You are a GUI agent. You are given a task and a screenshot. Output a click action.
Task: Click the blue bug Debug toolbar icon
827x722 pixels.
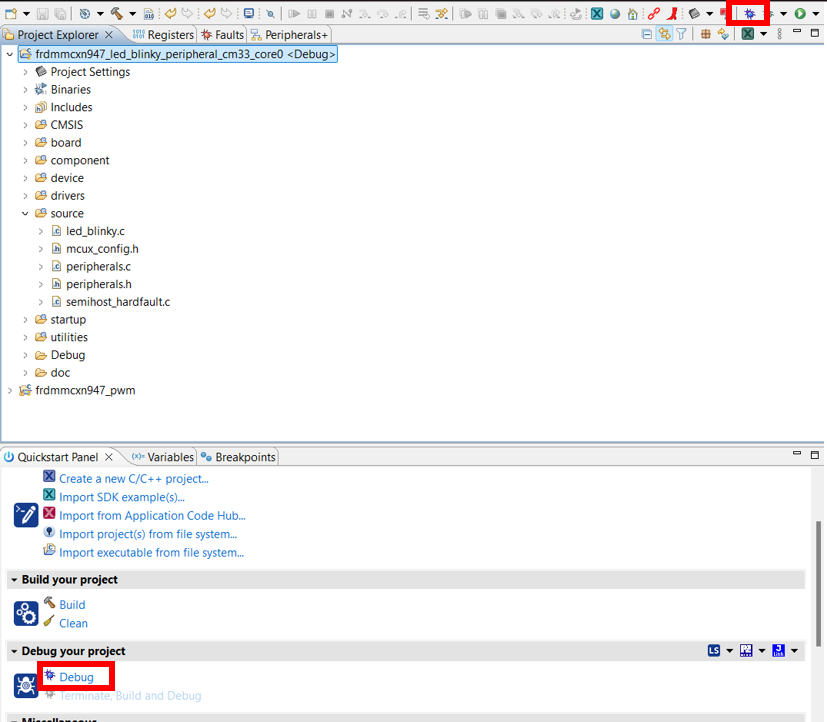pyautogui.click(x=748, y=14)
